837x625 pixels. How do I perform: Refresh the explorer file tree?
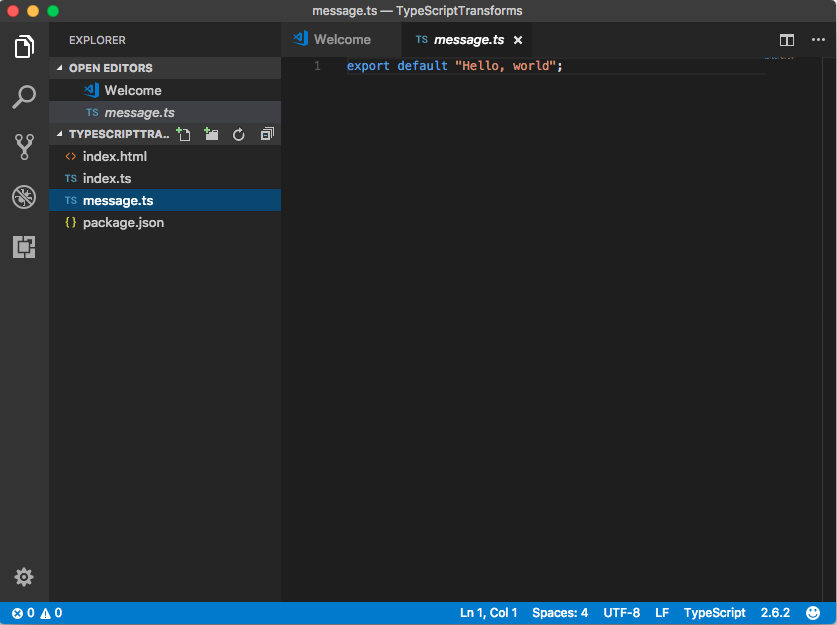coord(239,135)
